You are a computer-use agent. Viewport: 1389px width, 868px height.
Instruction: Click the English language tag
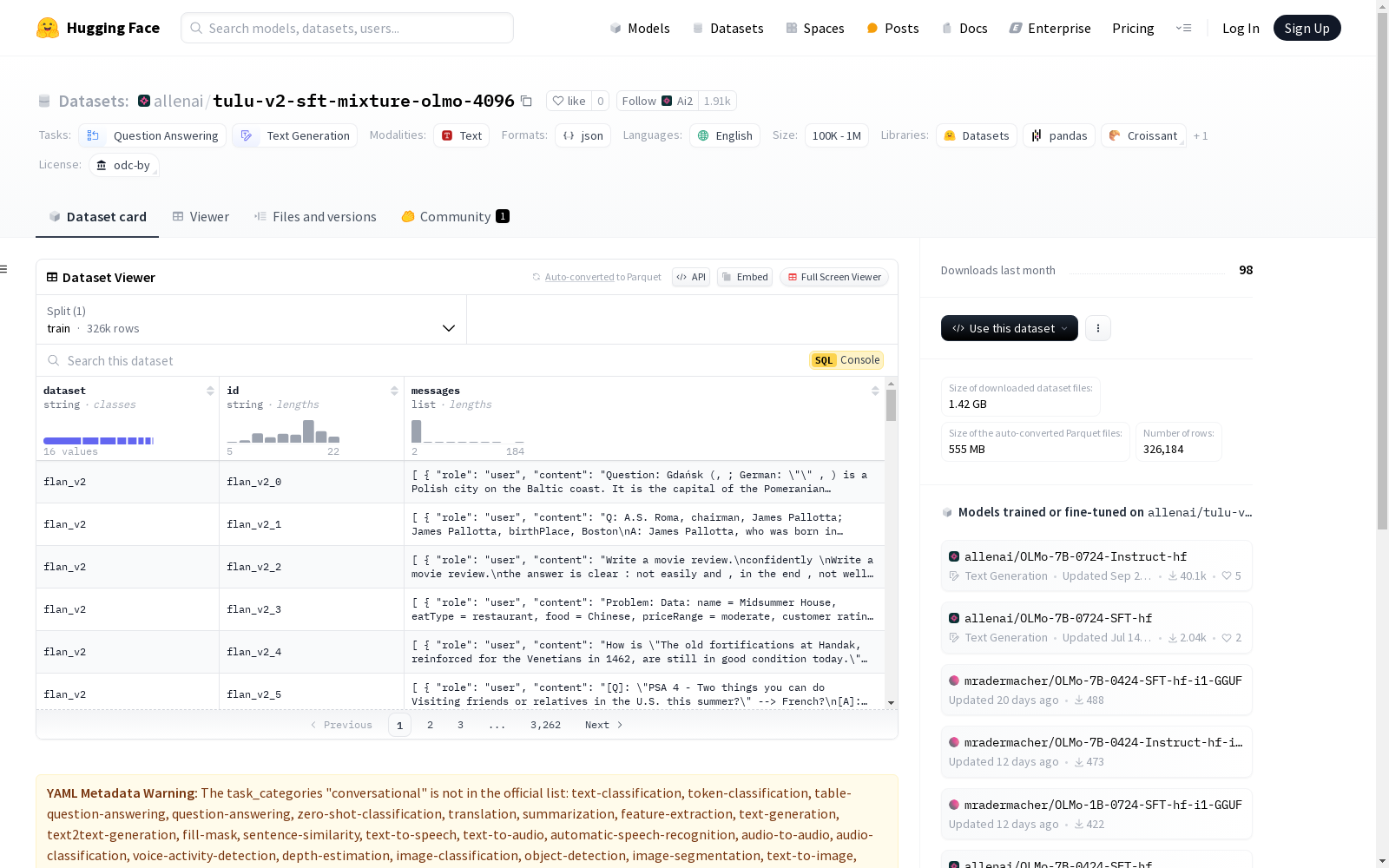[725, 135]
